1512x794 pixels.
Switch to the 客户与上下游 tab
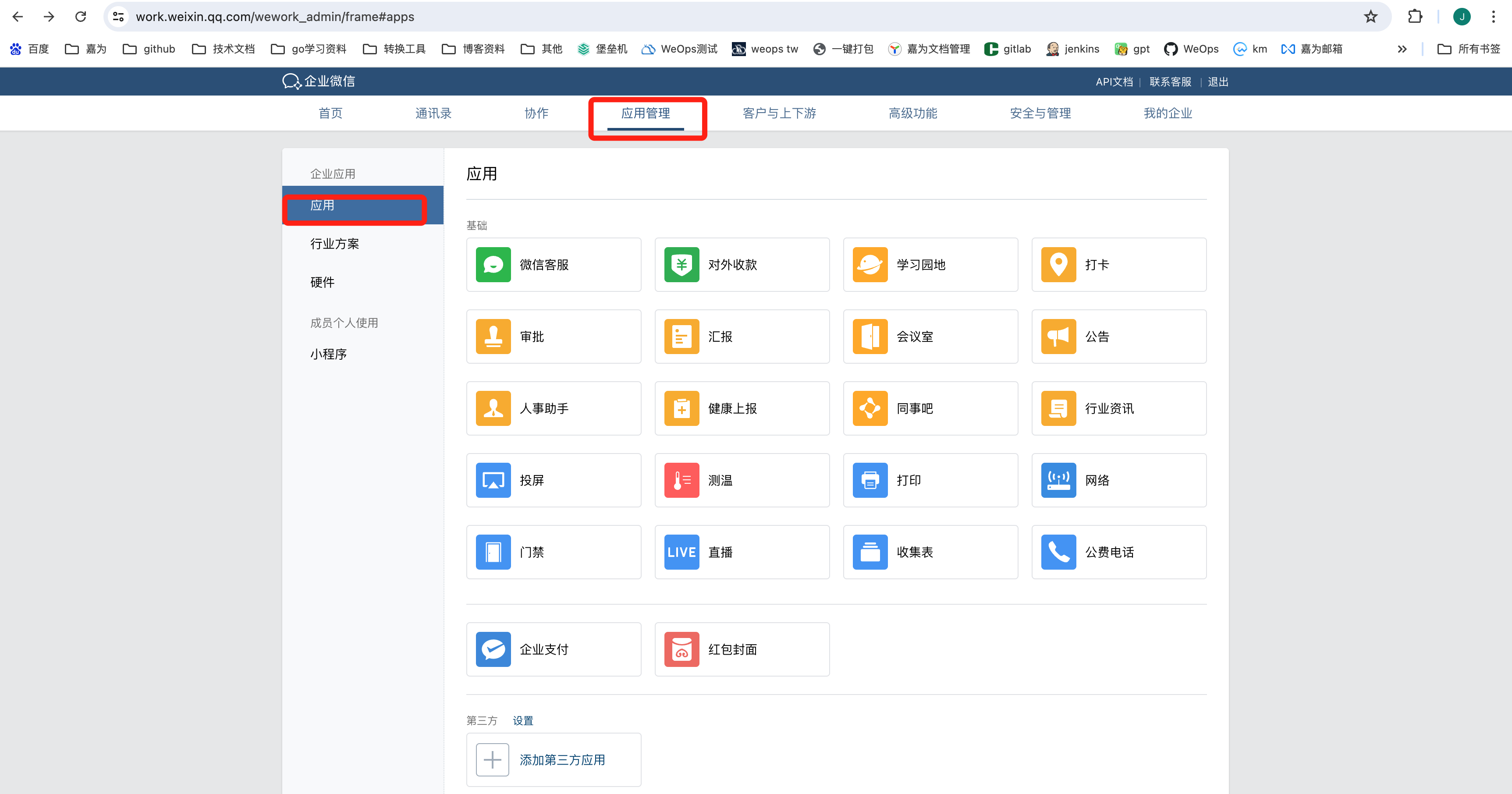coord(779,113)
